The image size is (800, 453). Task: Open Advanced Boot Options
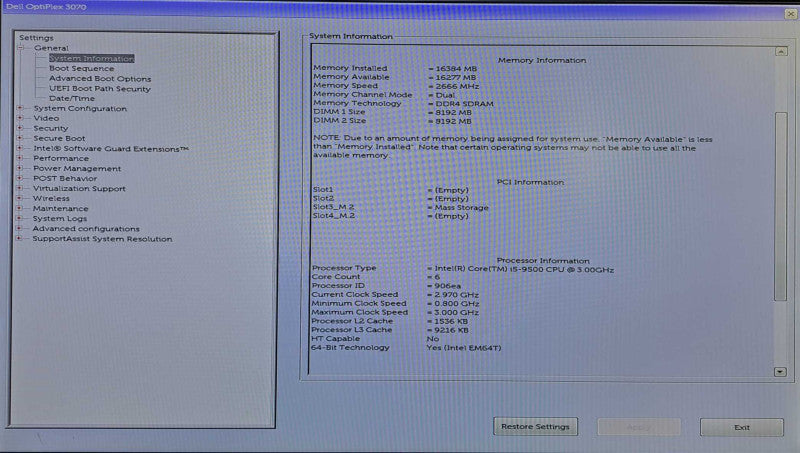pyautogui.click(x=100, y=79)
